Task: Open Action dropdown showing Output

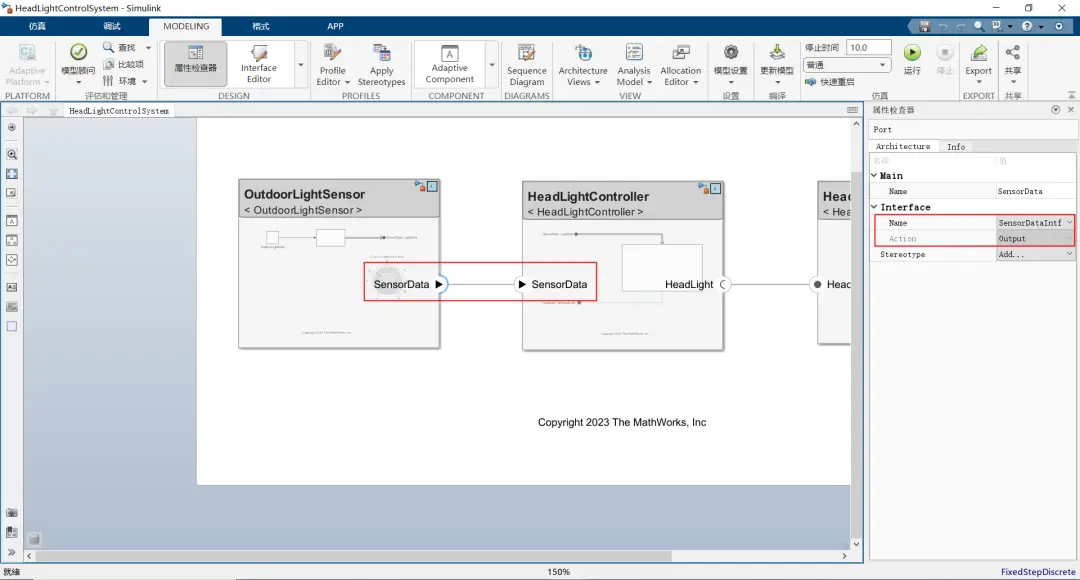Action: point(1035,239)
